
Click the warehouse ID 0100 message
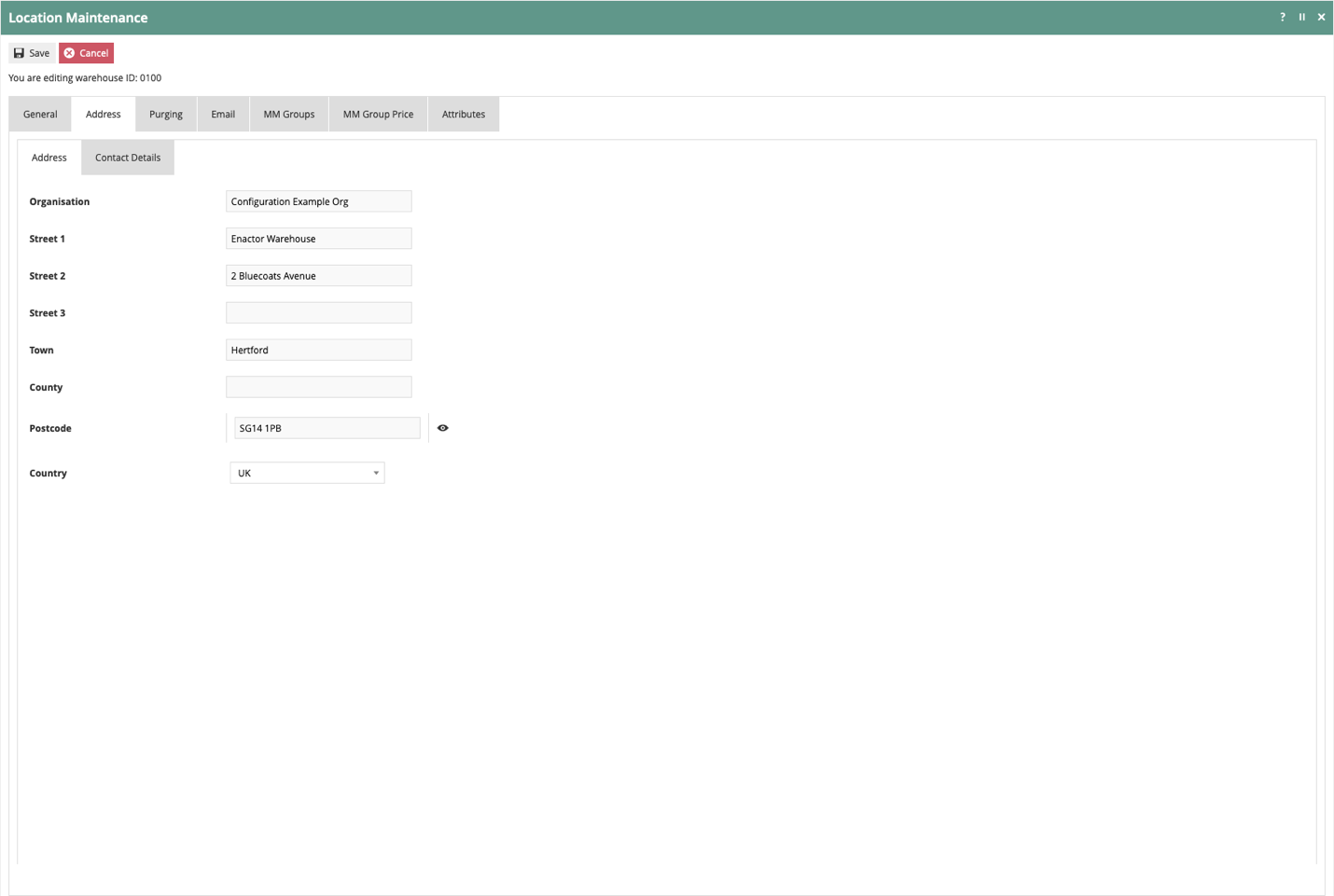click(x=85, y=78)
